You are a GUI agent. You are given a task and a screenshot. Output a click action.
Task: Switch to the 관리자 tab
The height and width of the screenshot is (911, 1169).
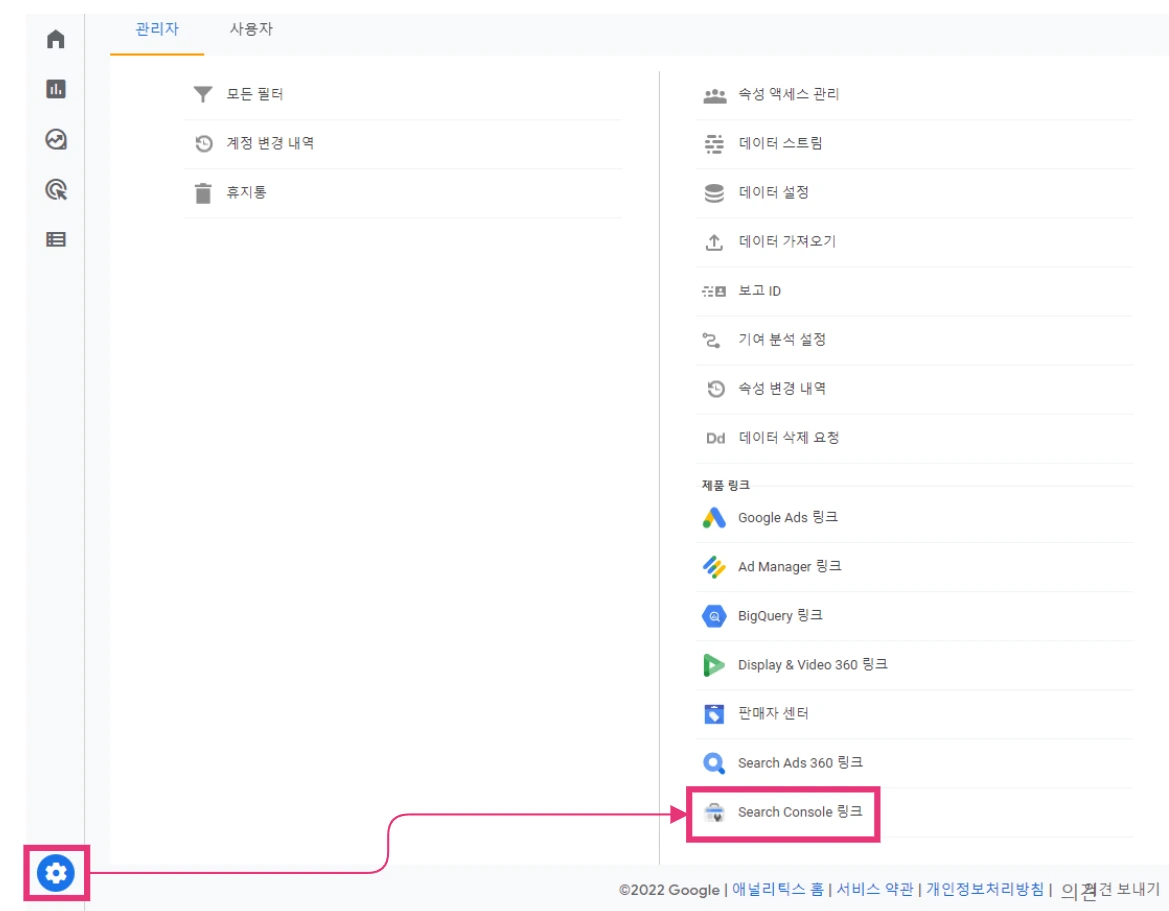click(x=157, y=29)
